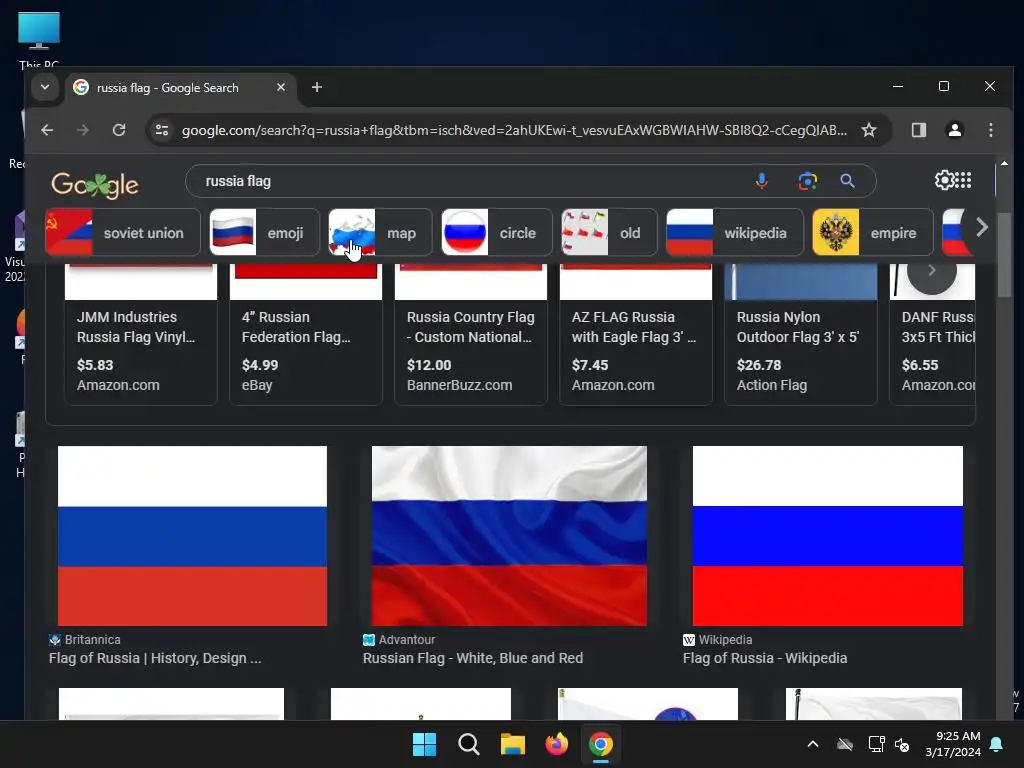Open AZ FLAG Russia with Eagle listing
Image resolution: width=1024 pixels, height=768 pixels.
tap(636, 334)
